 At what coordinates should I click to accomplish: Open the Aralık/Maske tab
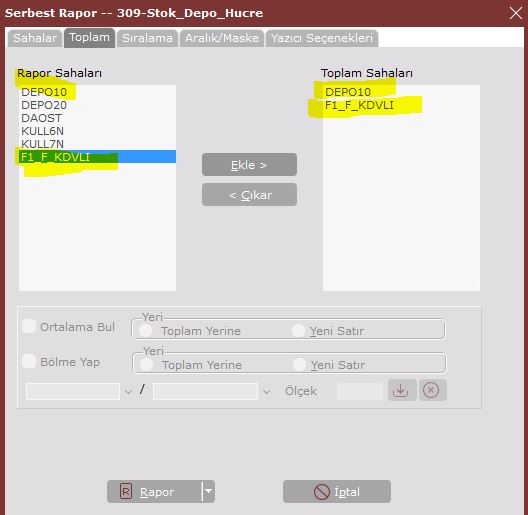222,38
